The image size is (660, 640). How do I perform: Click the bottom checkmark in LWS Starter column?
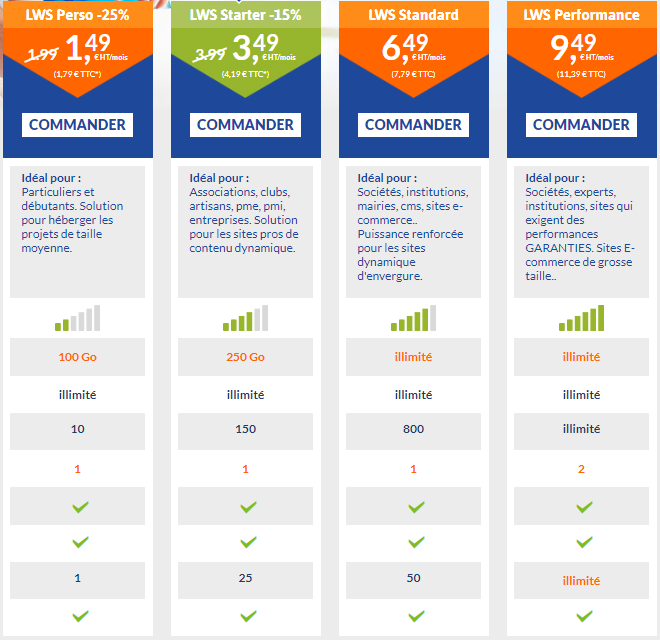pos(248,616)
